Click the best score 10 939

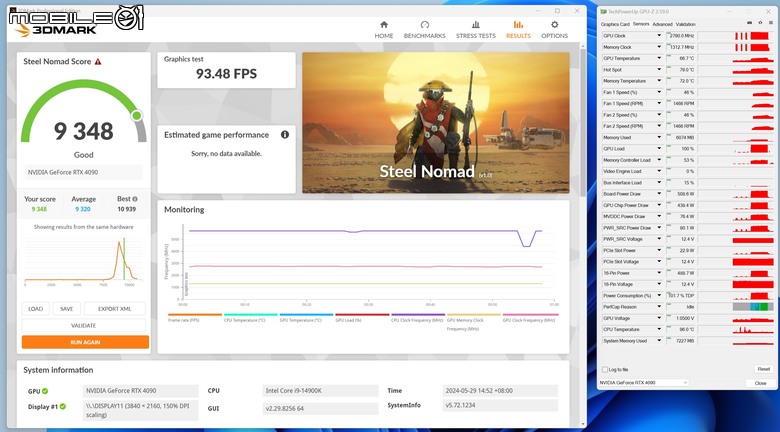tap(126, 209)
